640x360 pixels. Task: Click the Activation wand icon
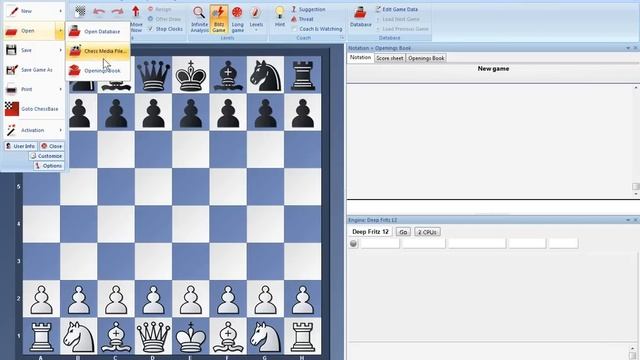coord(11,130)
